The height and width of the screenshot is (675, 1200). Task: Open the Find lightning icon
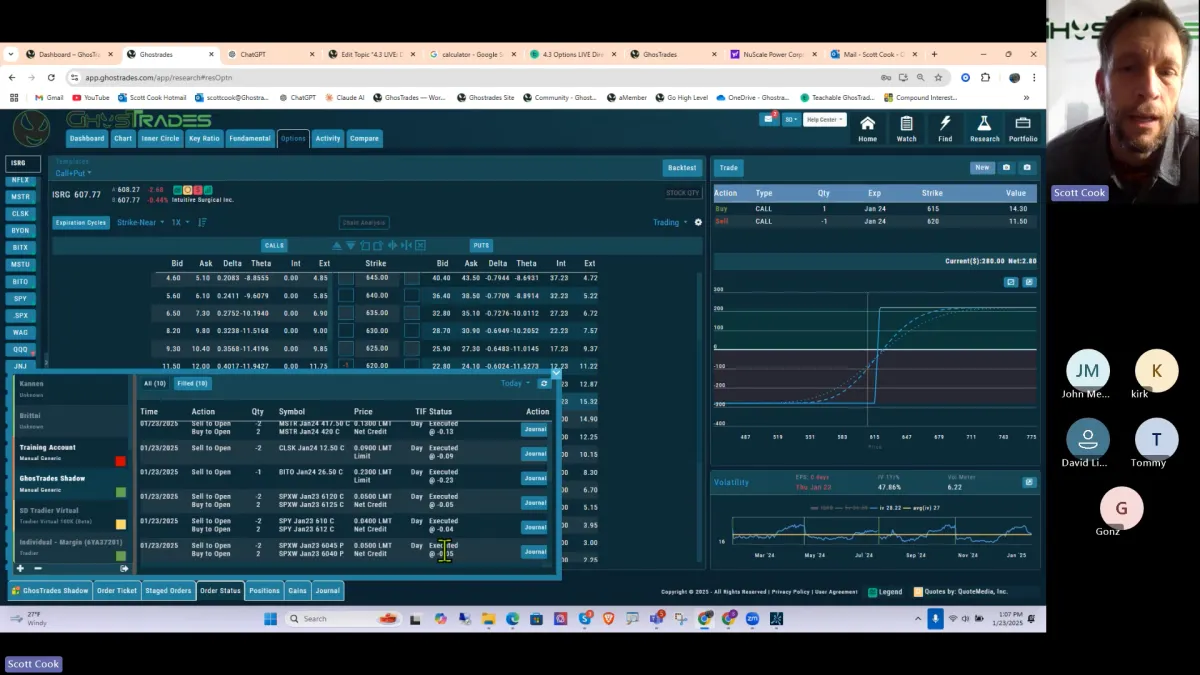click(x=945, y=128)
